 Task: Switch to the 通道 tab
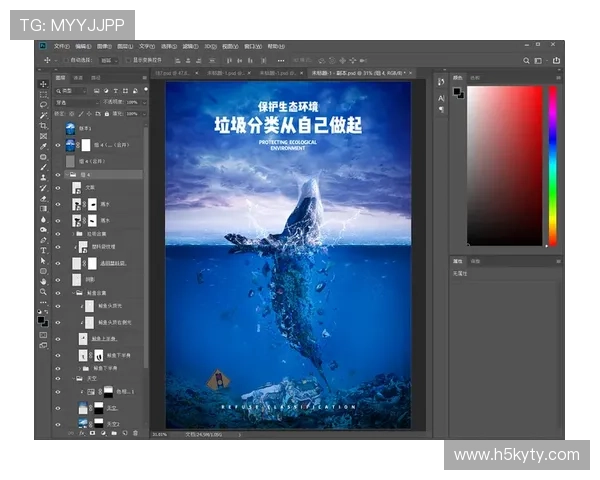(x=78, y=78)
